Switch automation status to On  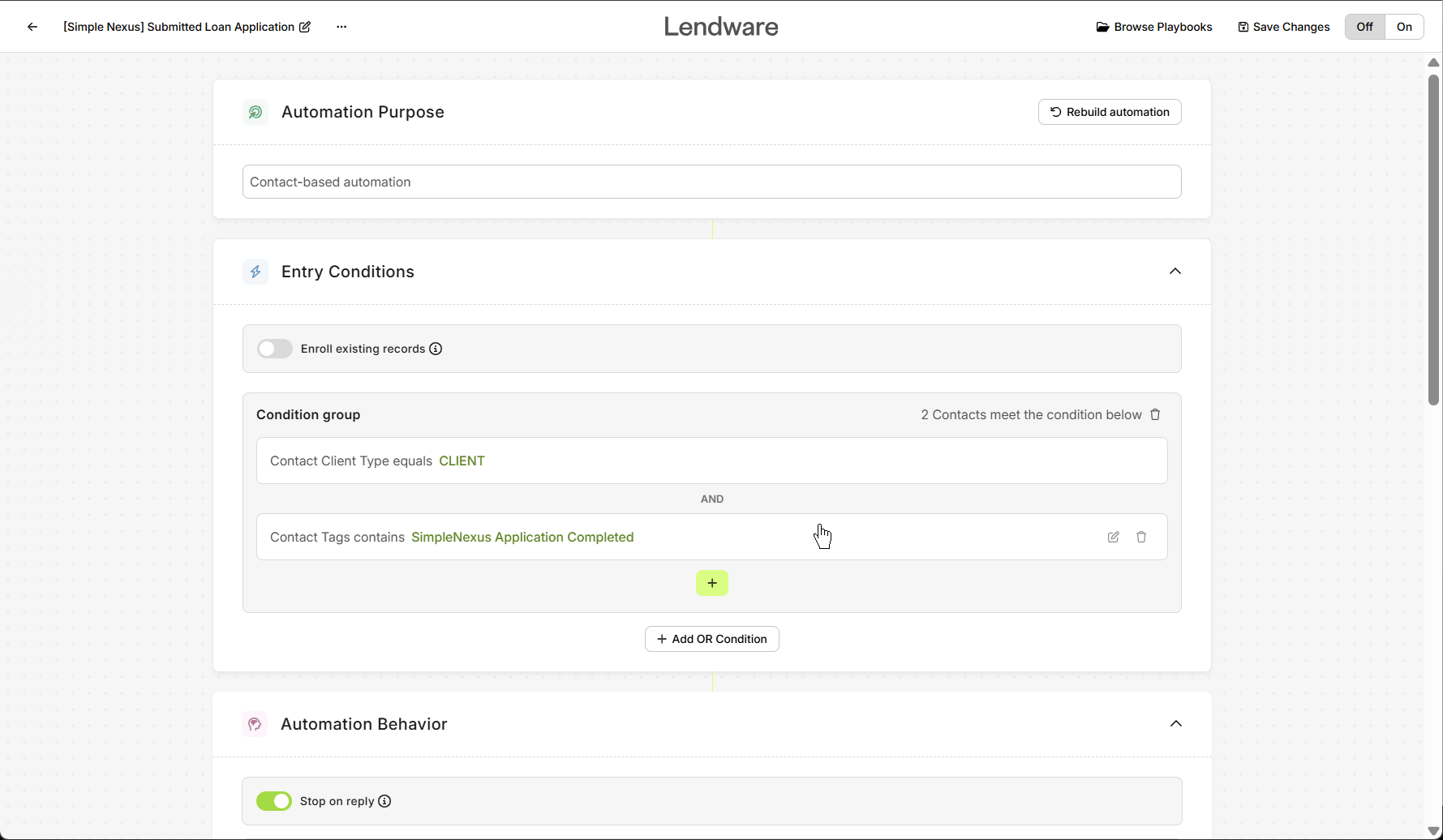(1404, 27)
